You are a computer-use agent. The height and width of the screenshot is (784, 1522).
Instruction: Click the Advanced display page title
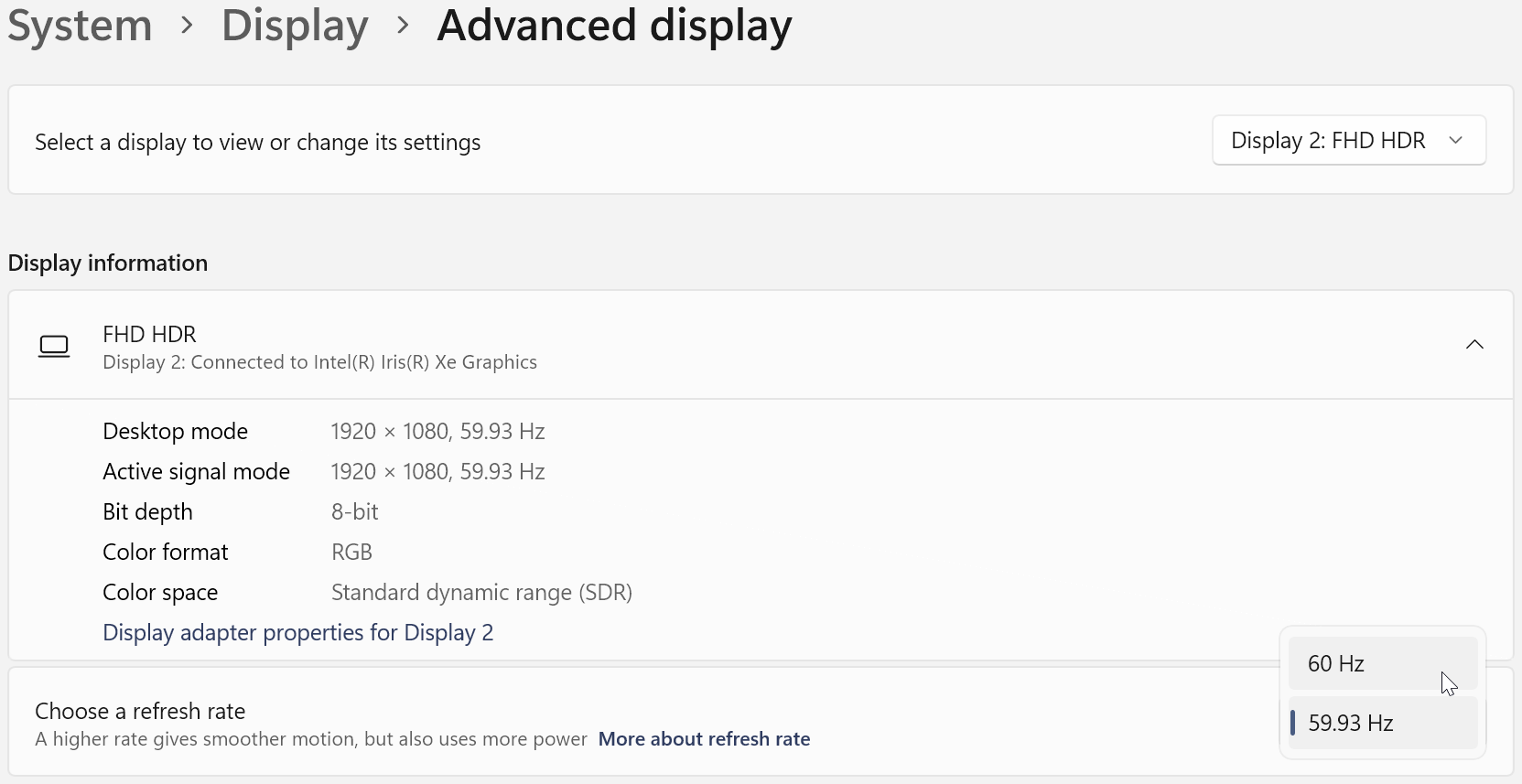click(x=614, y=26)
